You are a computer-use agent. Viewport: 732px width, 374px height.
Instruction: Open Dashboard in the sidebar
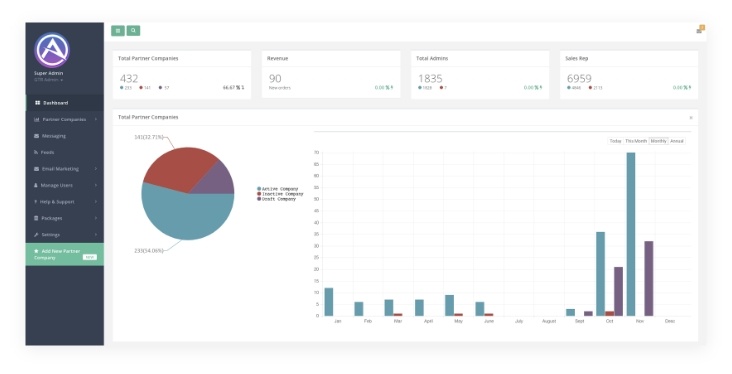point(65,103)
